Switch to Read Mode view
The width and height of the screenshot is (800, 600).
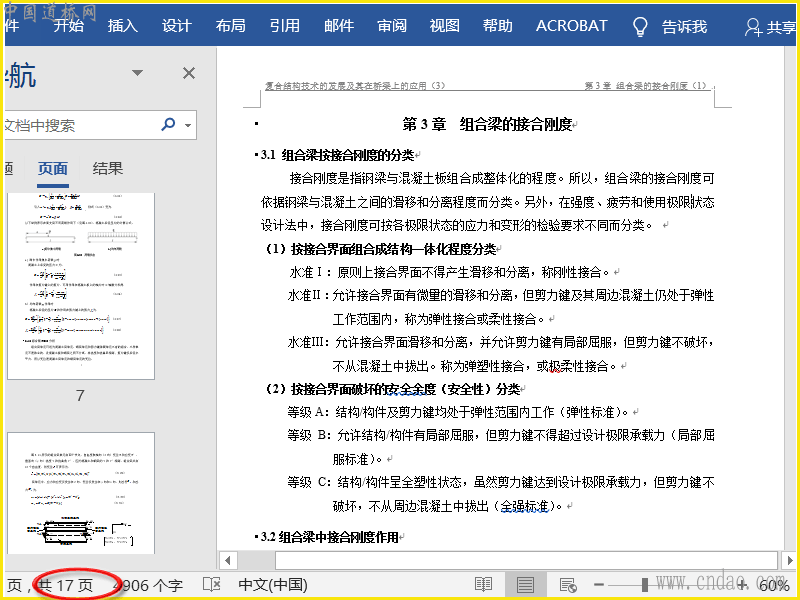click(483, 585)
